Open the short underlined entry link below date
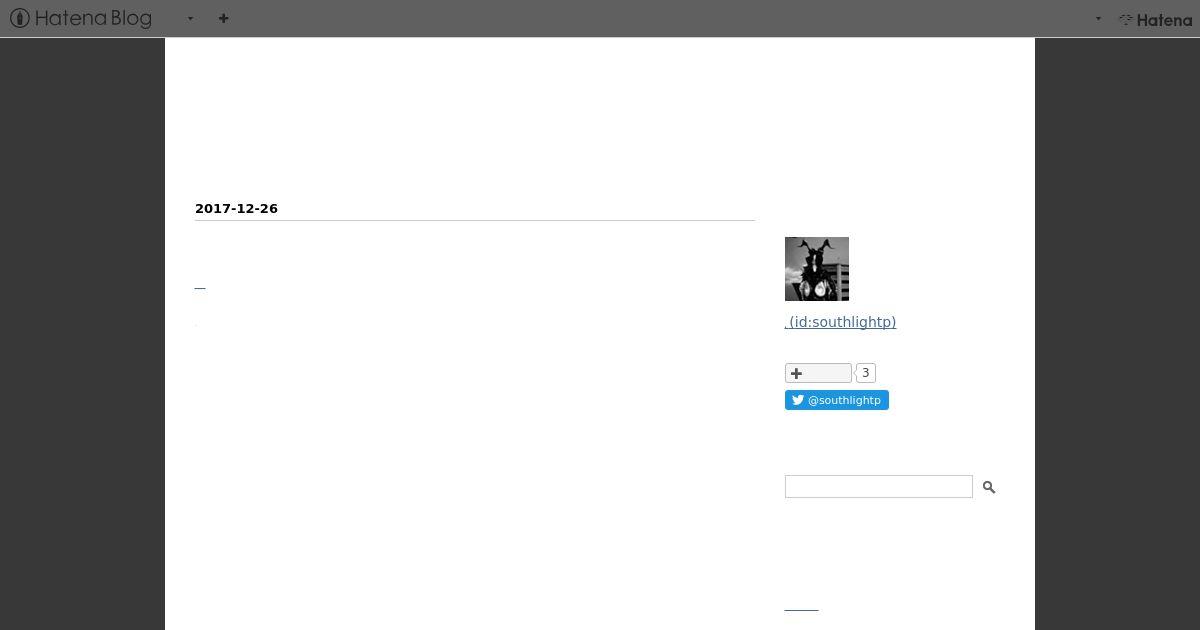This screenshot has width=1200, height=630. pos(200,287)
